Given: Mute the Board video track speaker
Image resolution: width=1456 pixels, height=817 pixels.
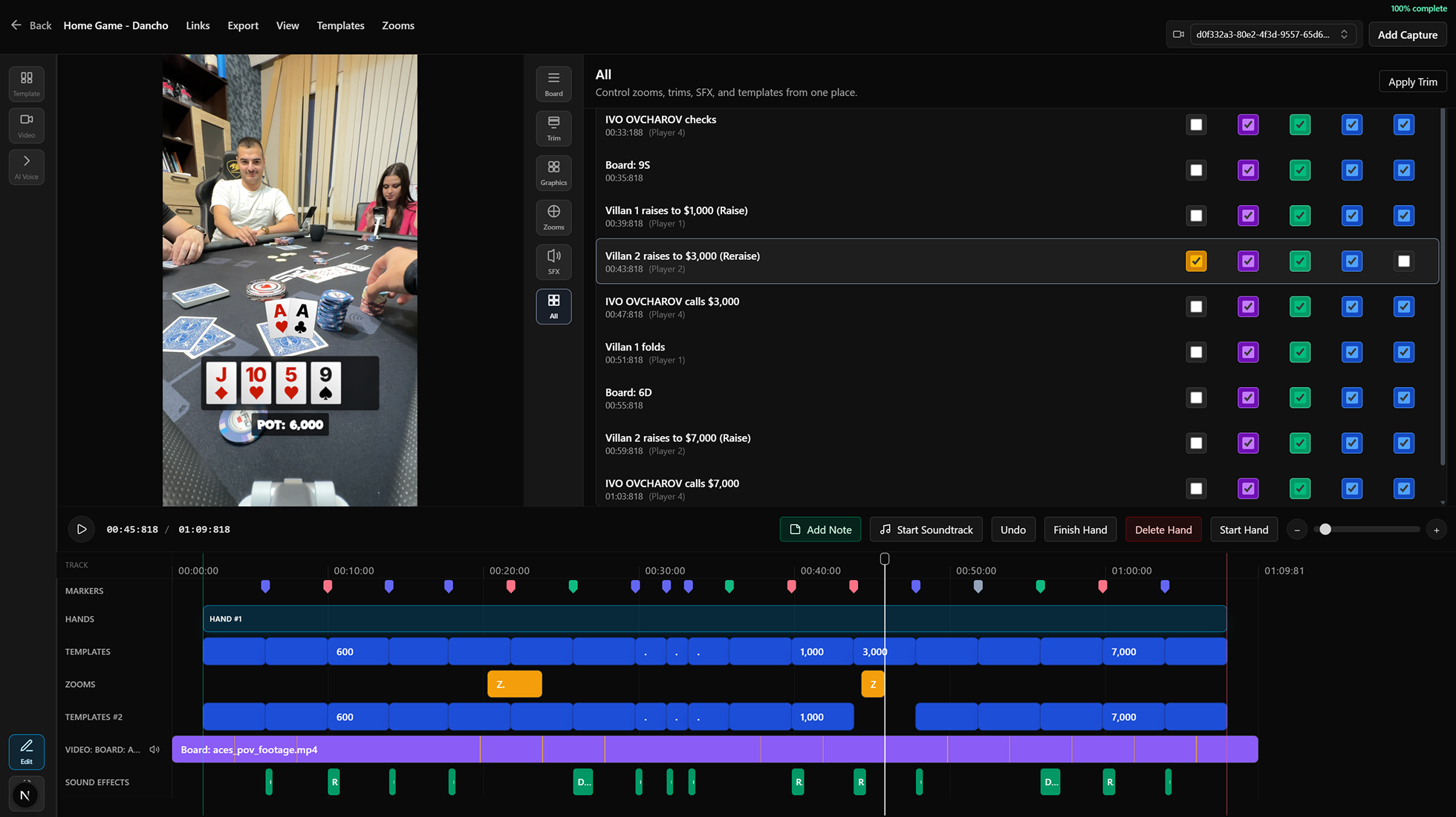Looking at the screenshot, I should tap(155, 749).
